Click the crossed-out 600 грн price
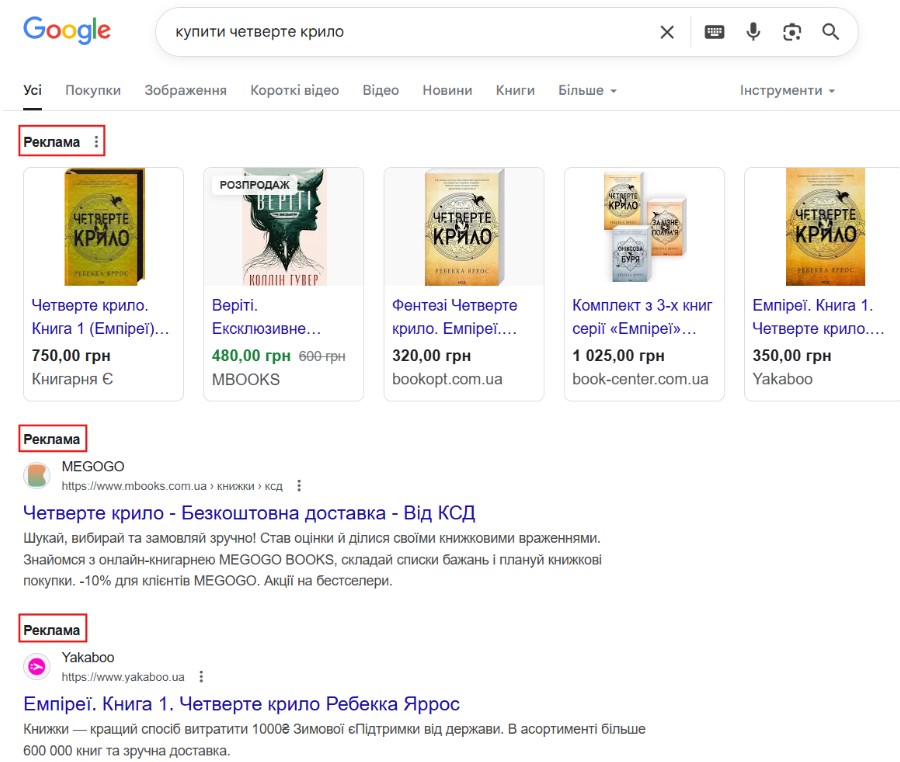Image resolution: width=900 pixels, height=762 pixels. point(322,356)
